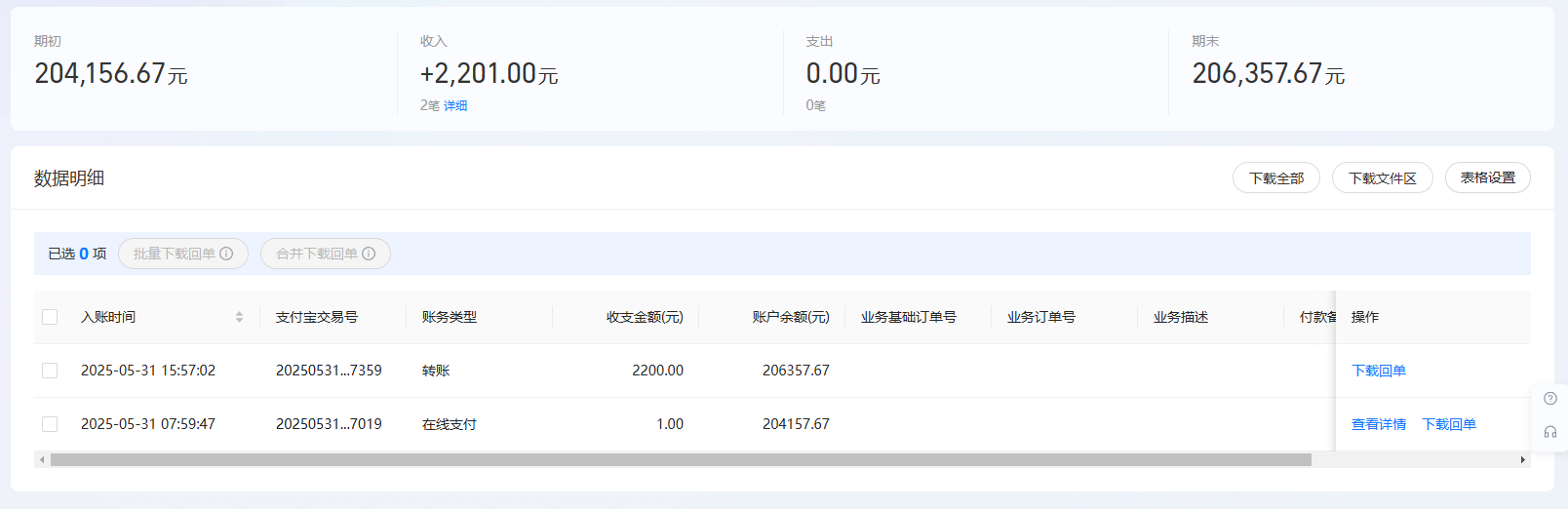The image size is (1568, 509).
Task: Toggle the select-all checkbox in table header
Action: click(x=50, y=317)
